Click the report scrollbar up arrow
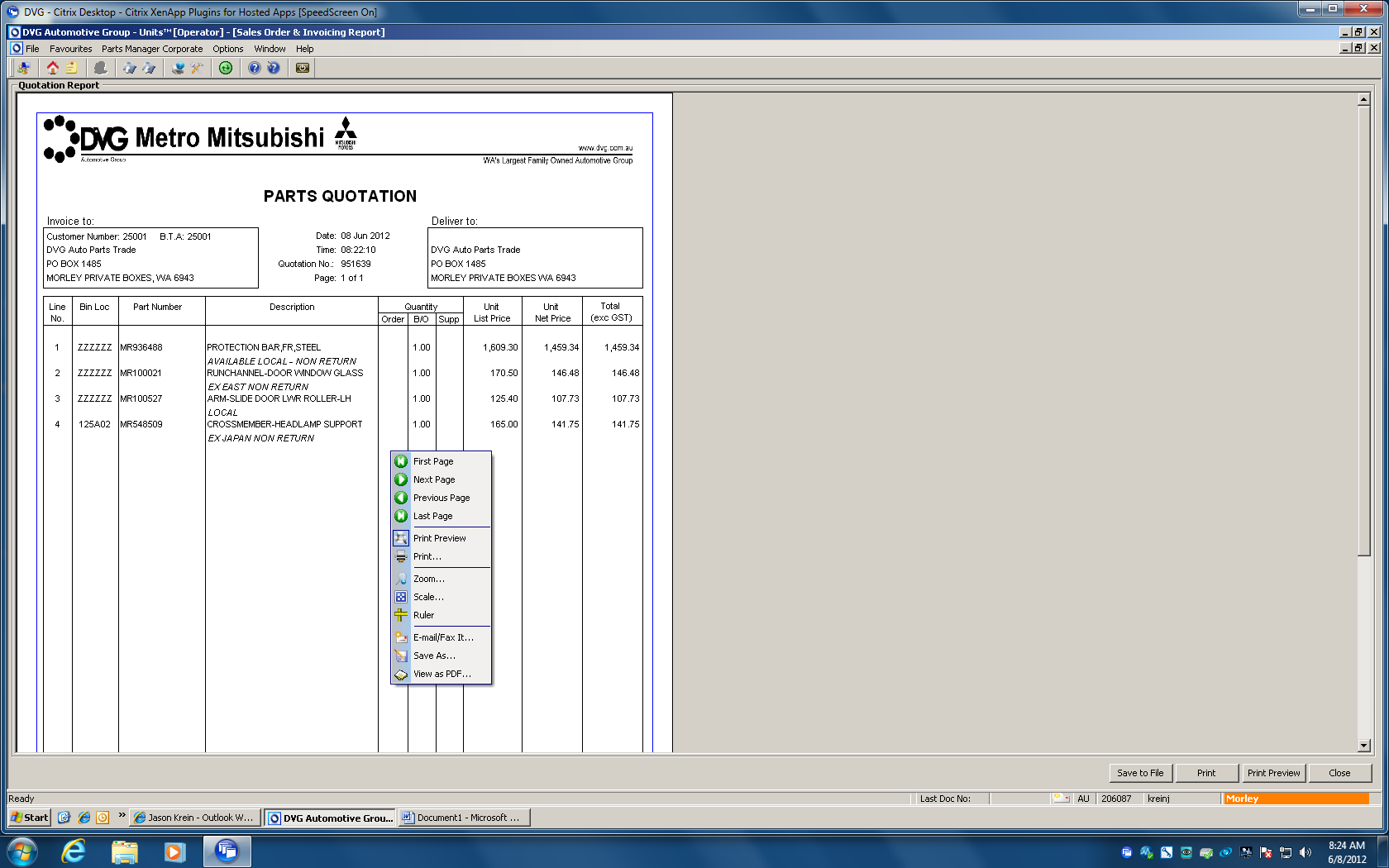 [x=1363, y=99]
